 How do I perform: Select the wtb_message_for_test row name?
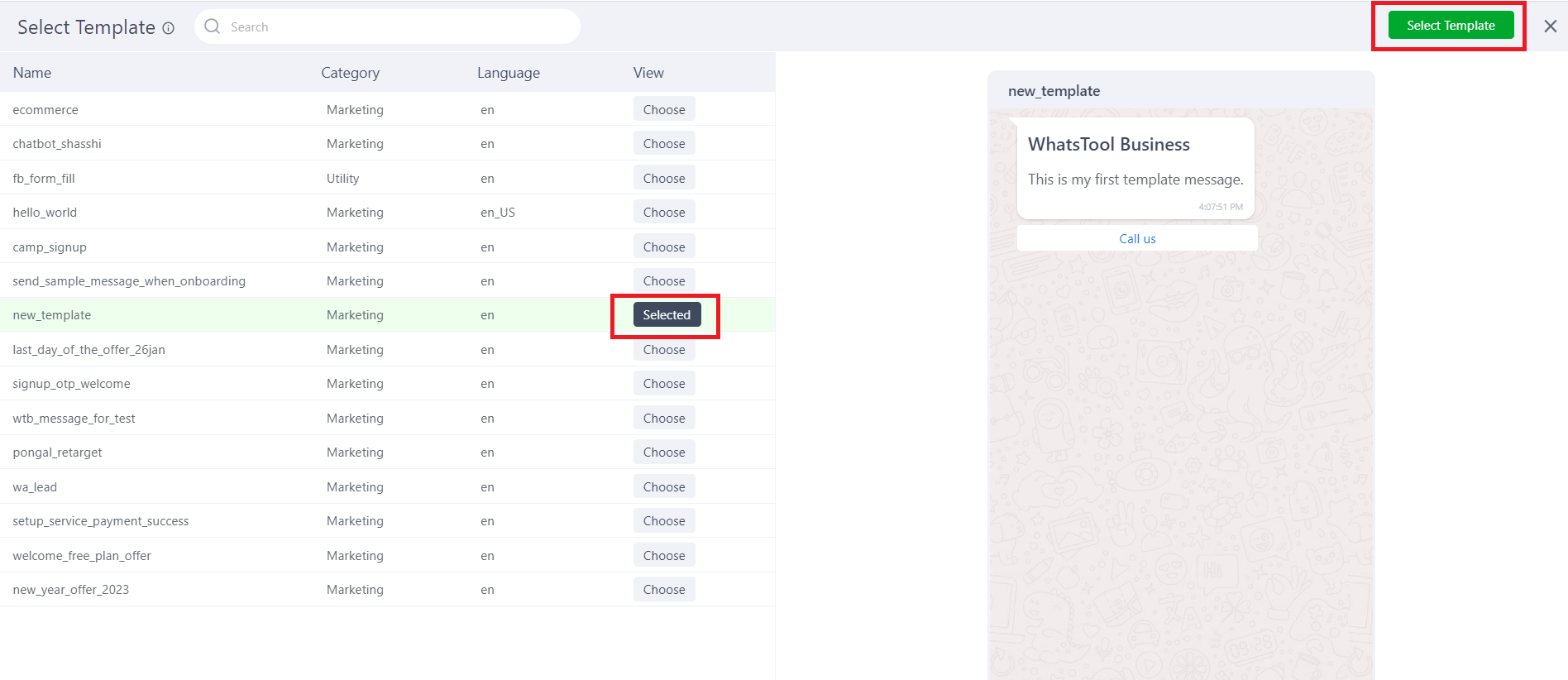click(74, 418)
